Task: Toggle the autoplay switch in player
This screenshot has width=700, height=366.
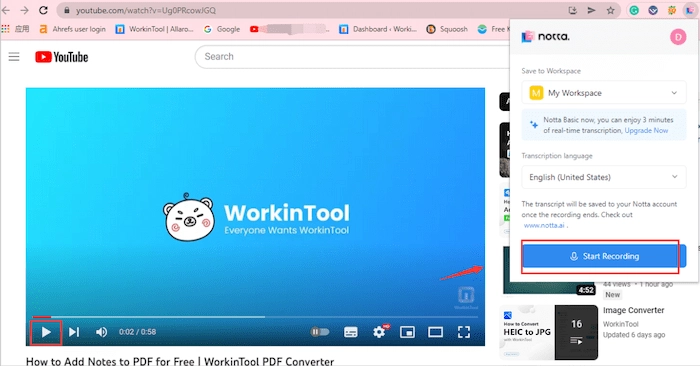Action: coord(320,332)
